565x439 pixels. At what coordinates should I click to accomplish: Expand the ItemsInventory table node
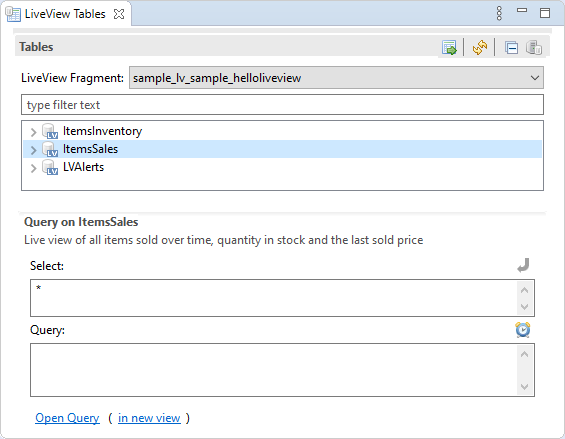coord(34,132)
